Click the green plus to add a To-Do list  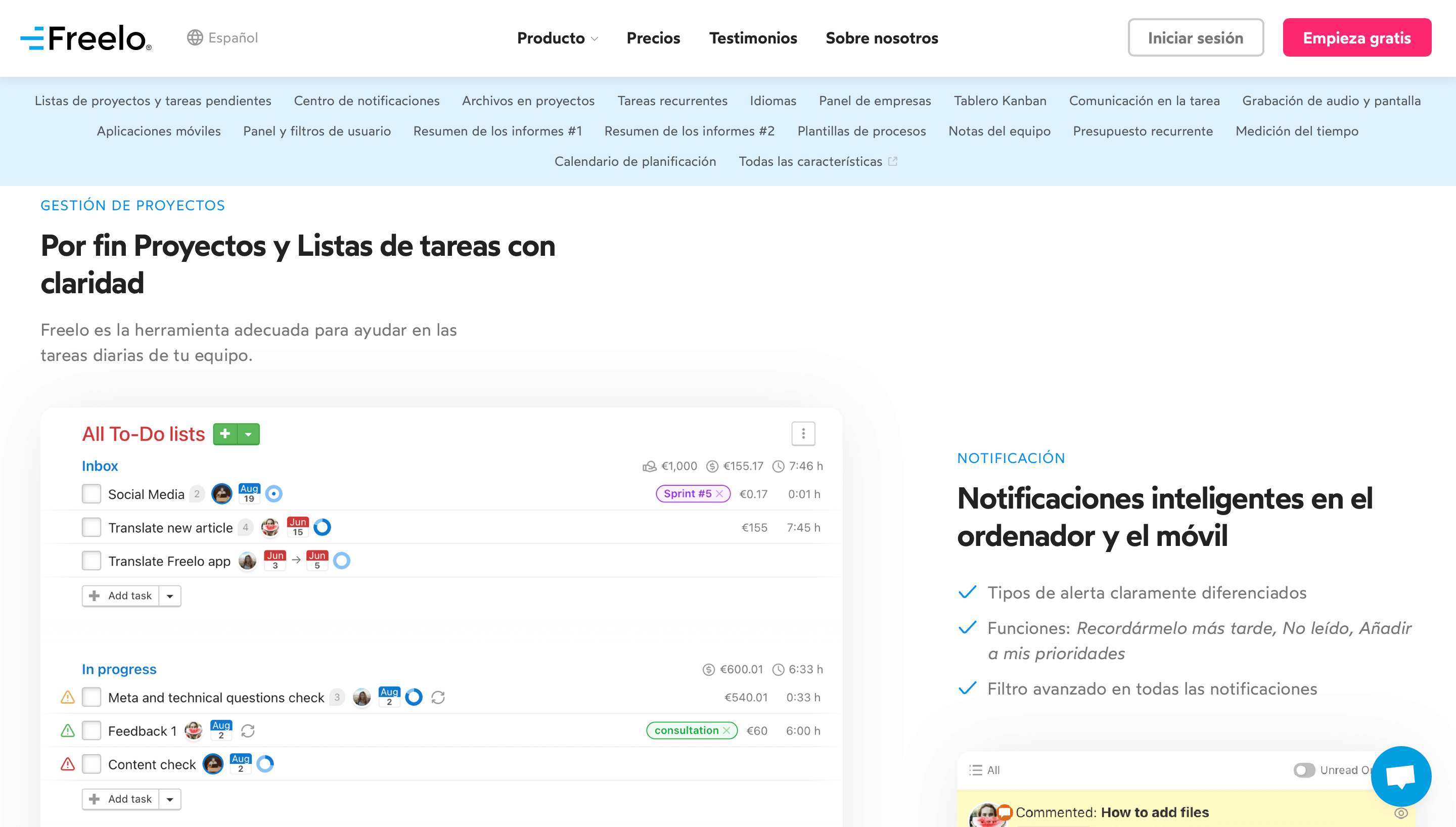225,433
